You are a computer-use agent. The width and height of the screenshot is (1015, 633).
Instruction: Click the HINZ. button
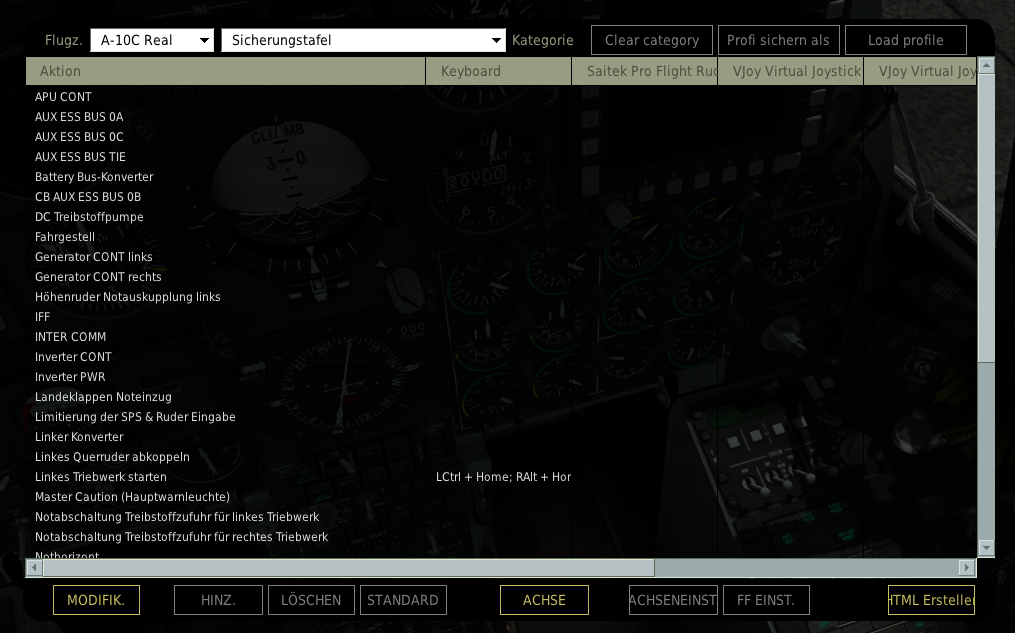tap(218, 600)
